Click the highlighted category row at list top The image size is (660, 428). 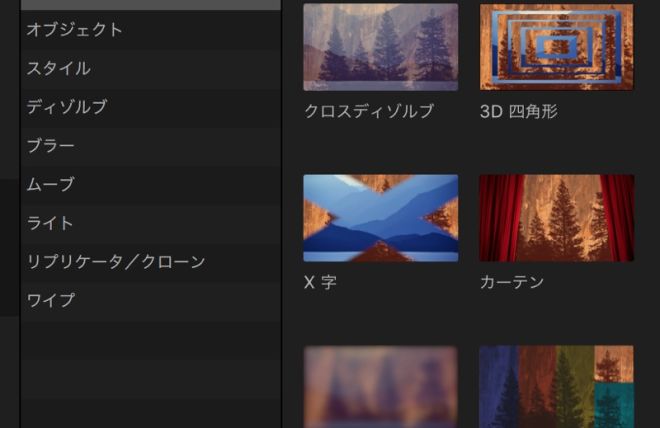click(x=150, y=5)
